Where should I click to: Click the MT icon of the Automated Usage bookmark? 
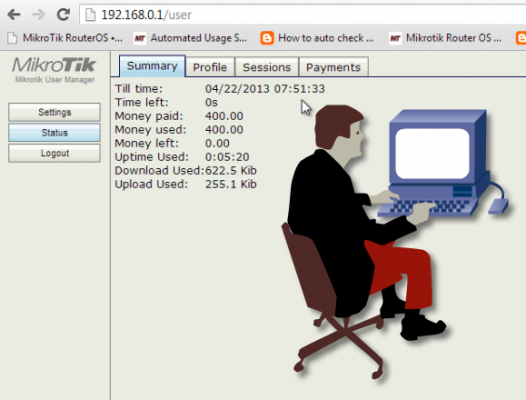coord(140,39)
